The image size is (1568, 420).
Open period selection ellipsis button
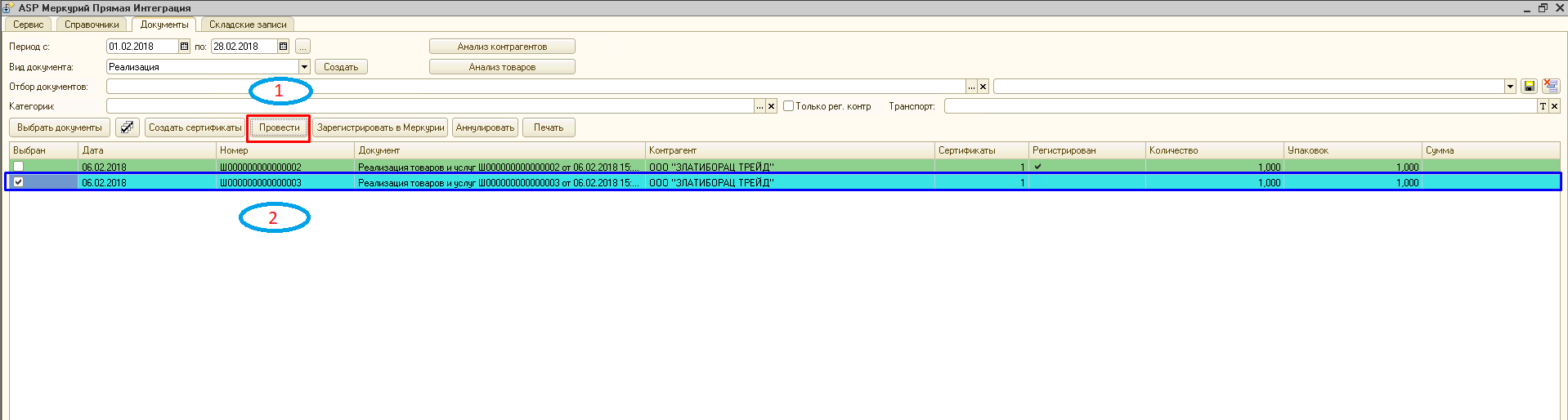302,47
